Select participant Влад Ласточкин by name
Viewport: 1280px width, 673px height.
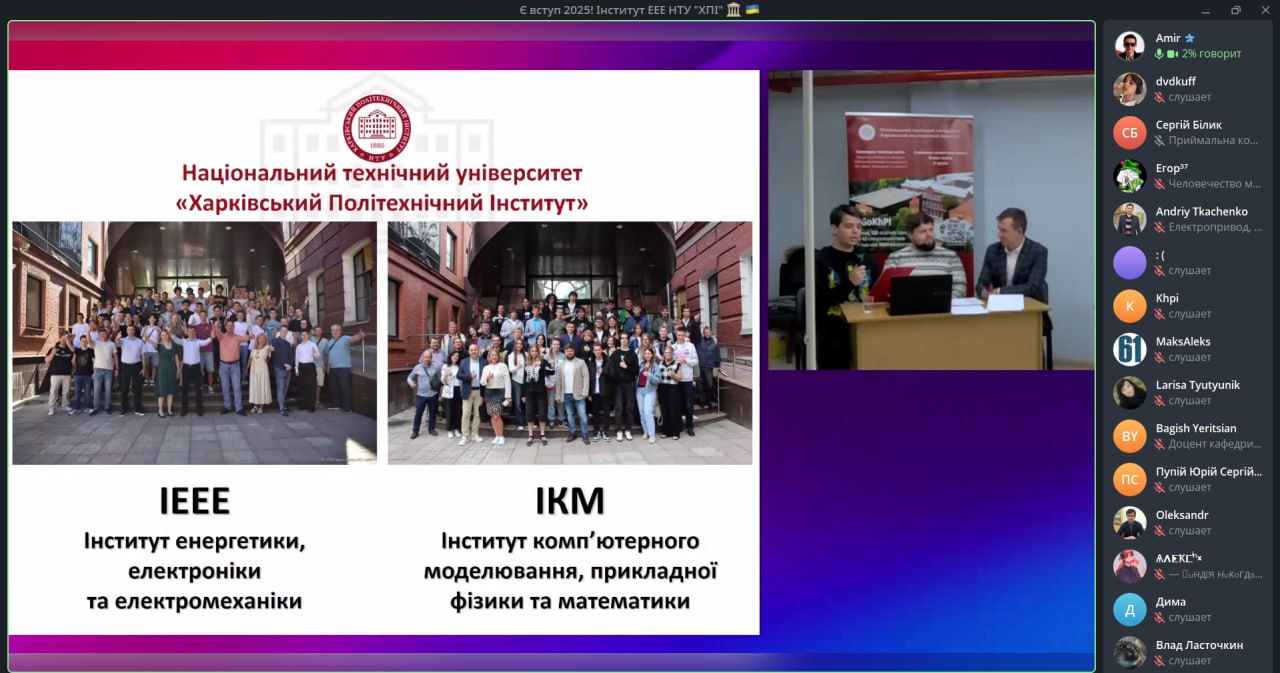coord(1199,645)
